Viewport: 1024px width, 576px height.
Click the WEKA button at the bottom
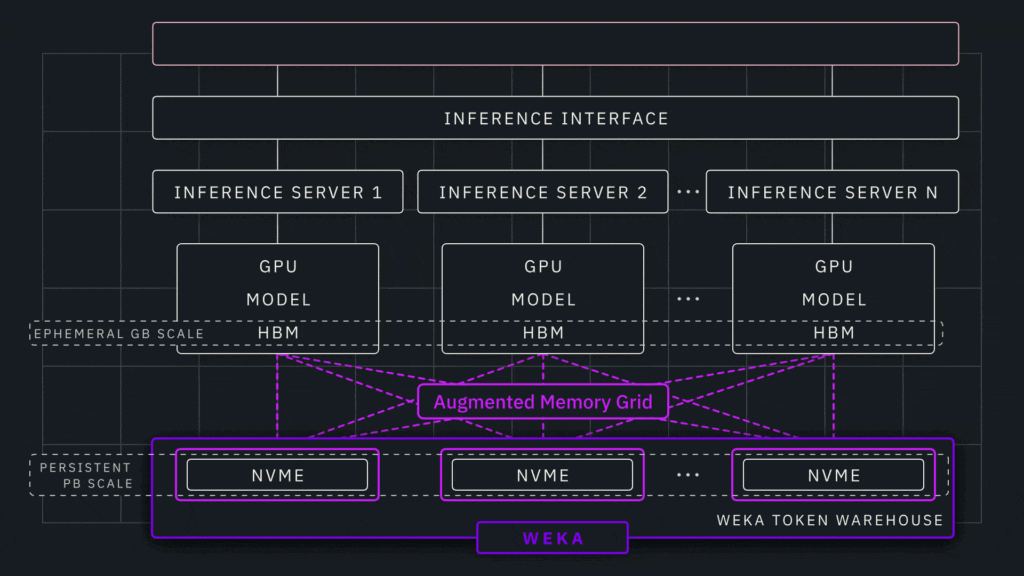pyautogui.click(x=552, y=537)
